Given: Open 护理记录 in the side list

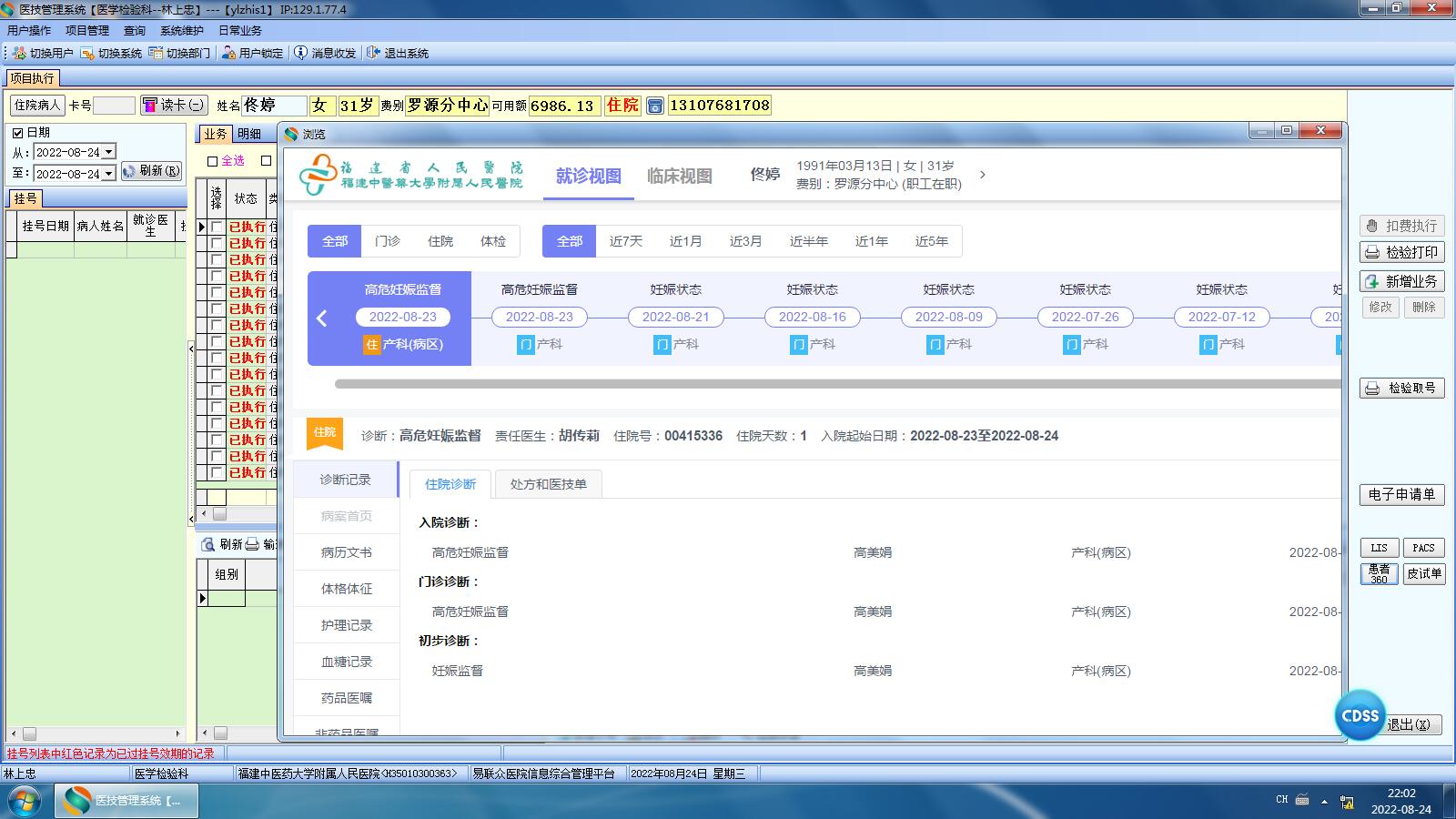Looking at the screenshot, I should coord(347,625).
